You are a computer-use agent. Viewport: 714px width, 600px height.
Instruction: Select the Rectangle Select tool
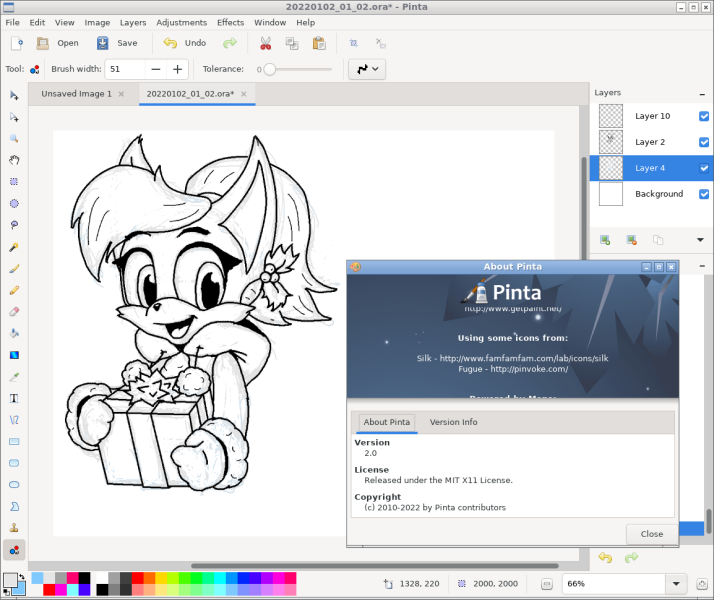(x=14, y=182)
